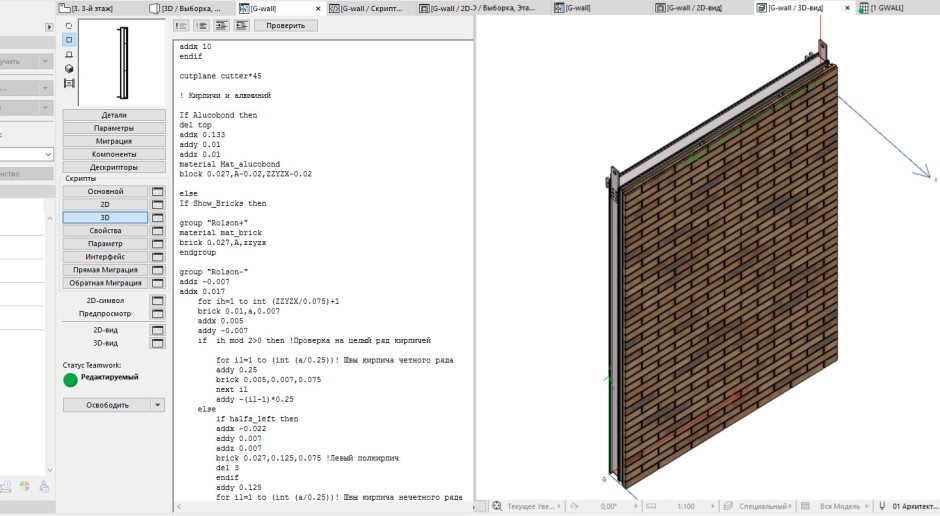Toggle the 2D script button
The image size is (940, 516).
tap(105, 204)
